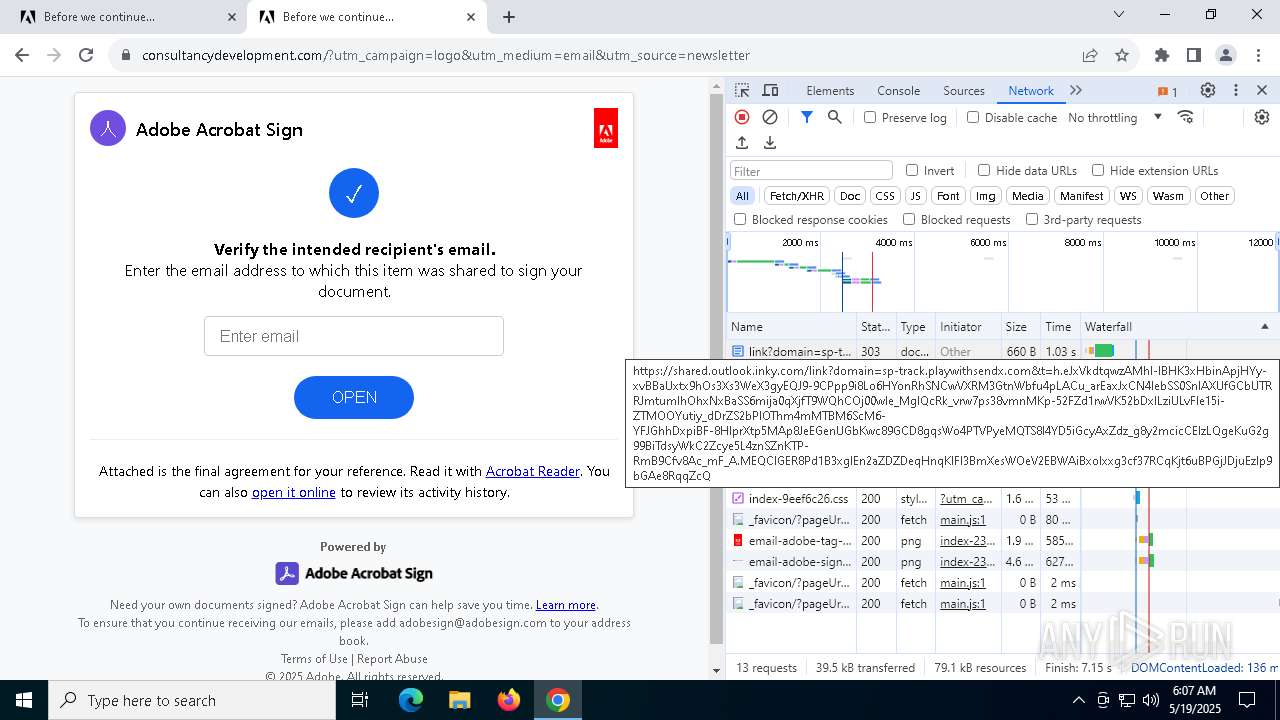Open the Chrome extensions puzzle icon

pyautogui.click(x=1162, y=55)
